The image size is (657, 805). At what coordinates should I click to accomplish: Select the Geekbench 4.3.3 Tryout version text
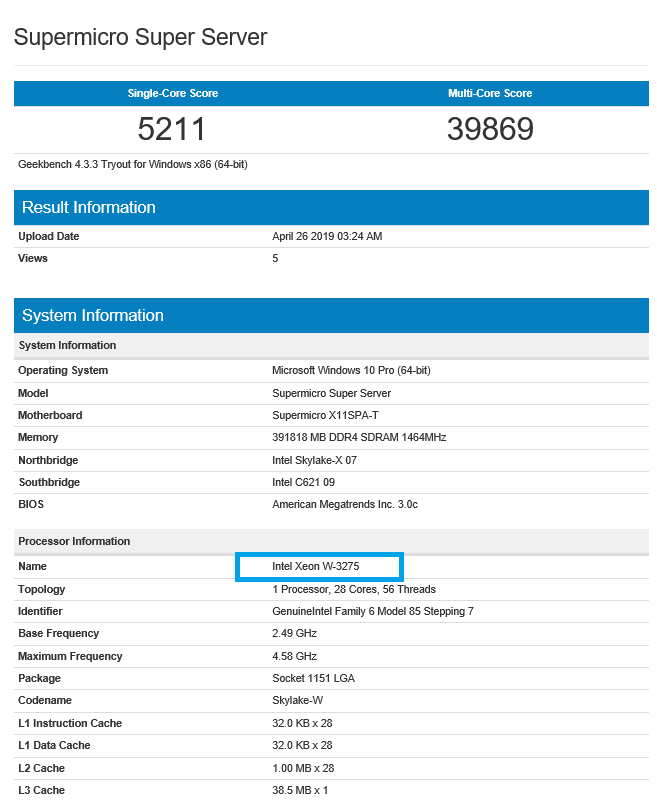point(133,164)
